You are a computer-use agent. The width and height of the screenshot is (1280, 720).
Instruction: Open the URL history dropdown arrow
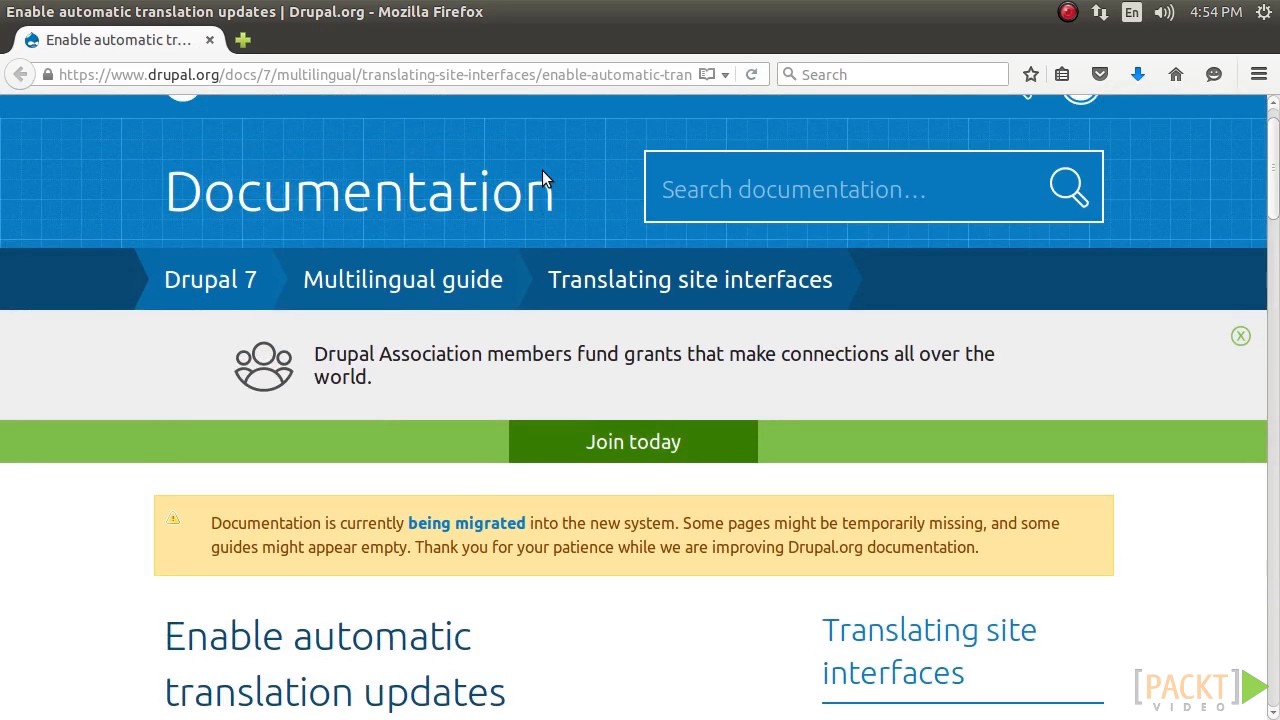pos(725,74)
